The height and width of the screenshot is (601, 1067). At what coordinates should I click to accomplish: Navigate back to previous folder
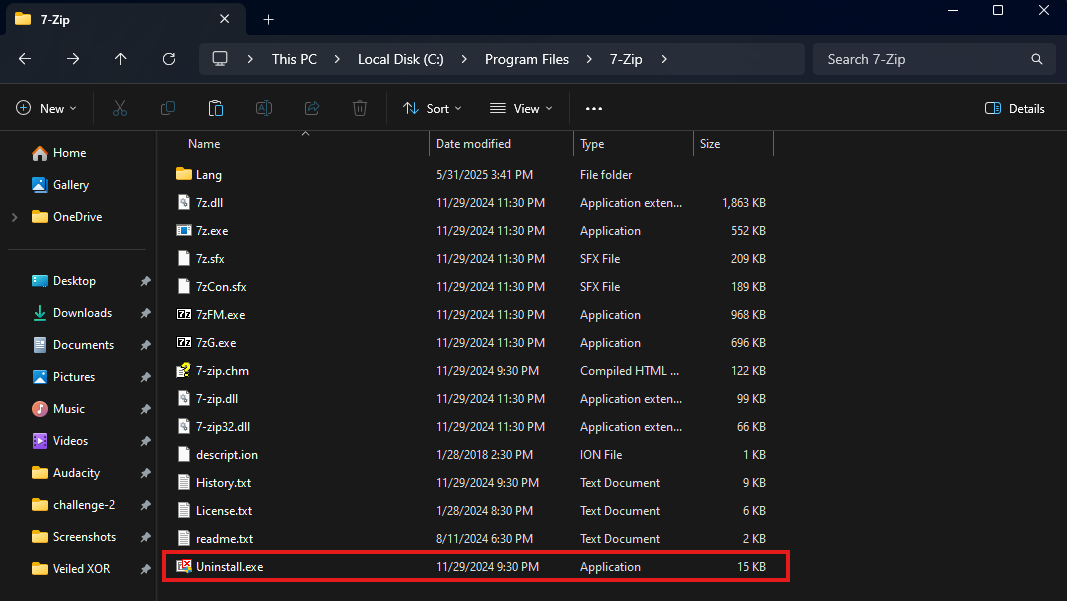pos(25,59)
